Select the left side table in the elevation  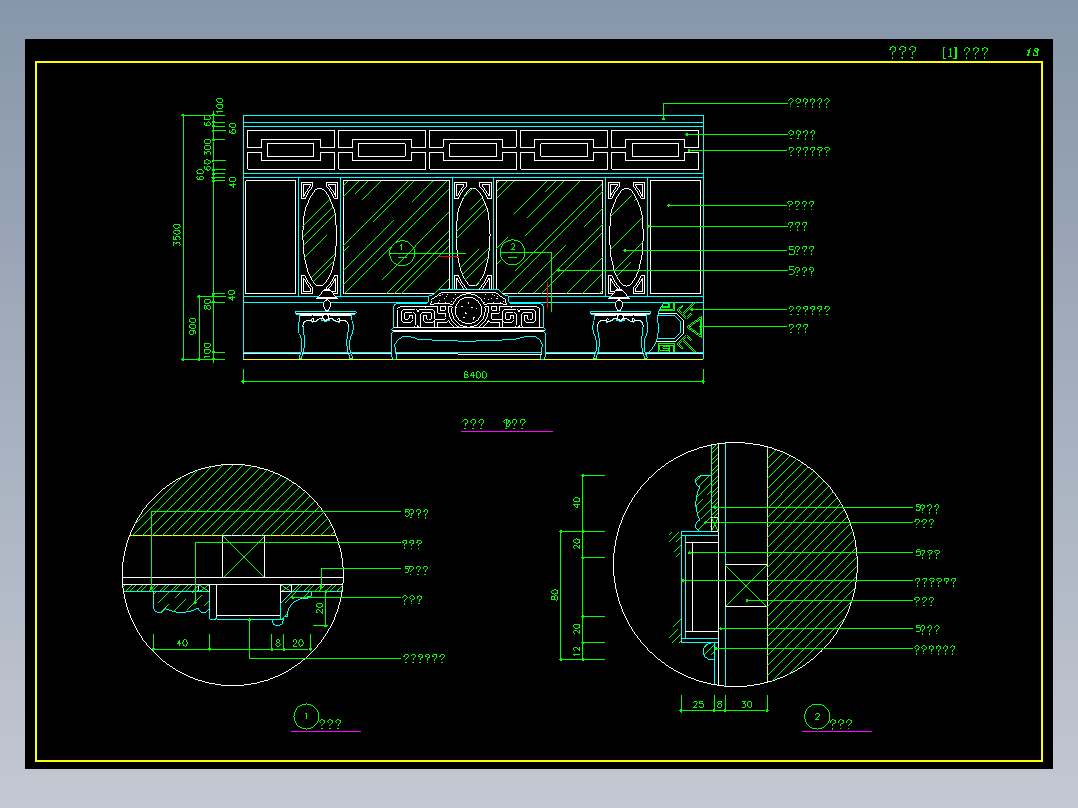pyautogui.click(x=326, y=334)
